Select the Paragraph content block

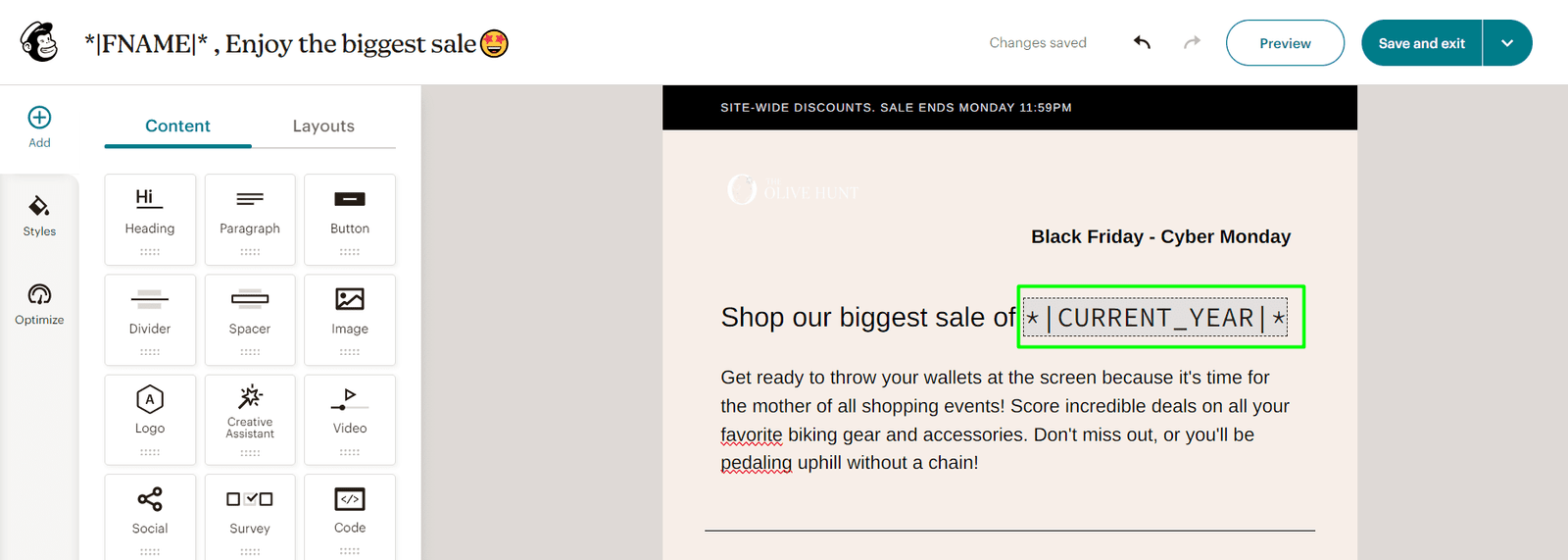[250, 220]
